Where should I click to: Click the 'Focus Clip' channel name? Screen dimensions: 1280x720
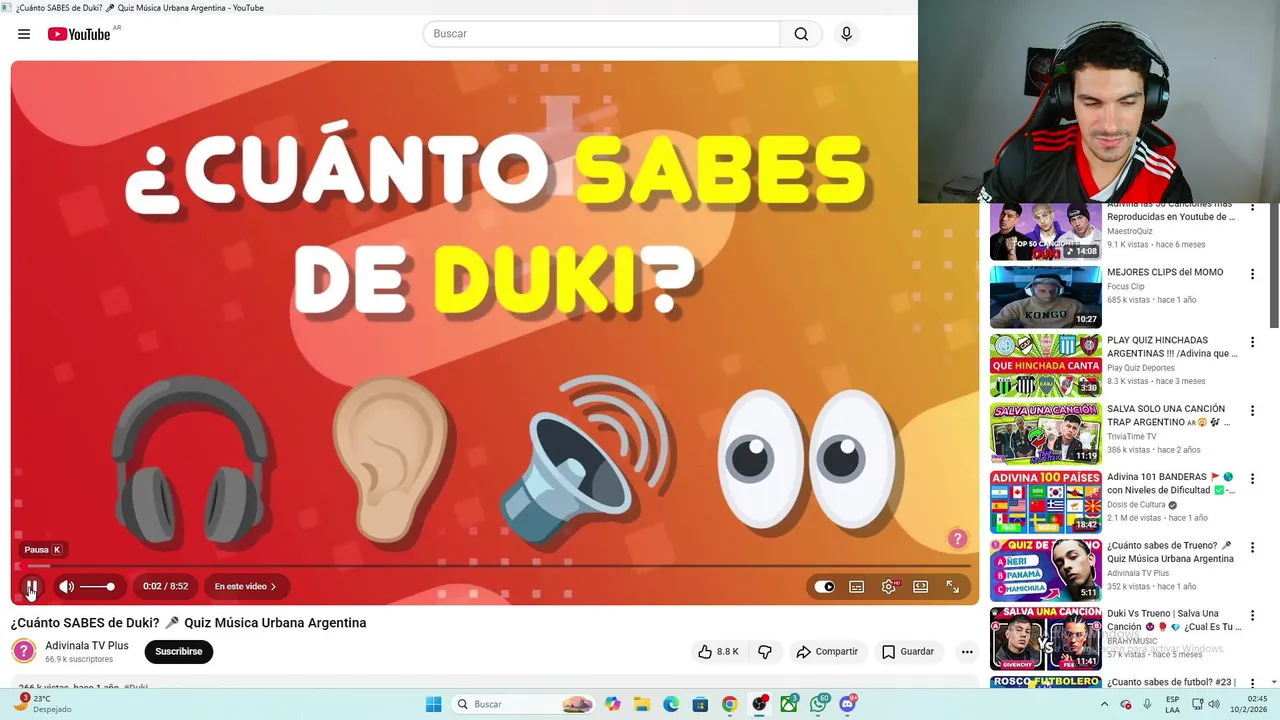click(x=1125, y=287)
